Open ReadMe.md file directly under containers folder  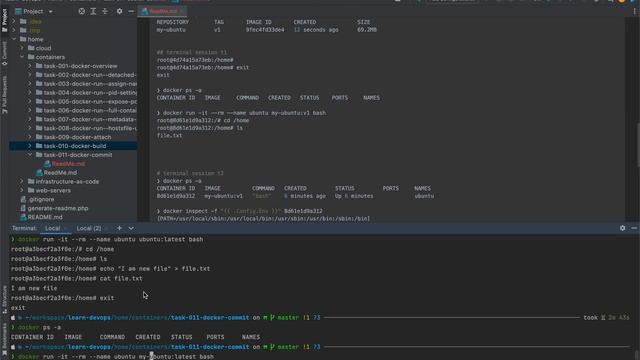56,173
